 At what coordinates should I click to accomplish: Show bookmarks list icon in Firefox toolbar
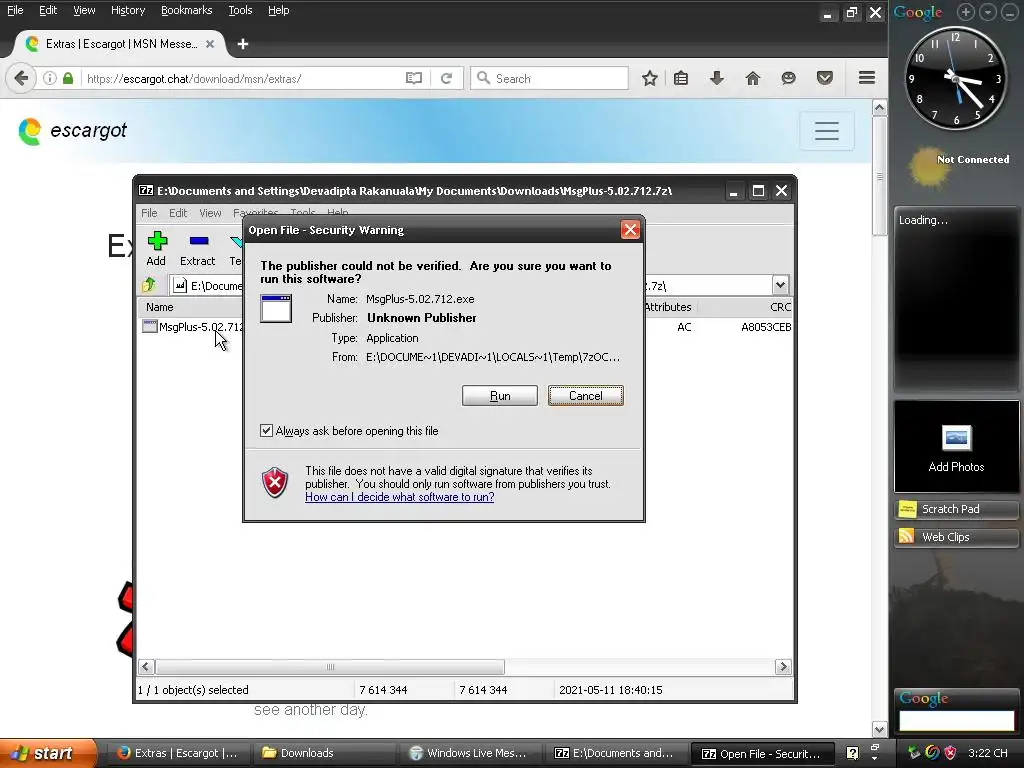[x=681, y=78]
